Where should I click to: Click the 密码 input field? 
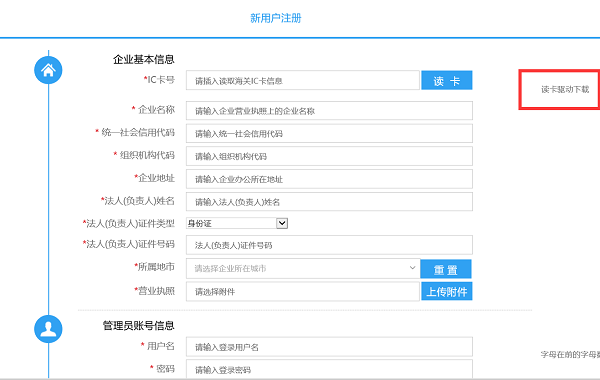click(329, 369)
